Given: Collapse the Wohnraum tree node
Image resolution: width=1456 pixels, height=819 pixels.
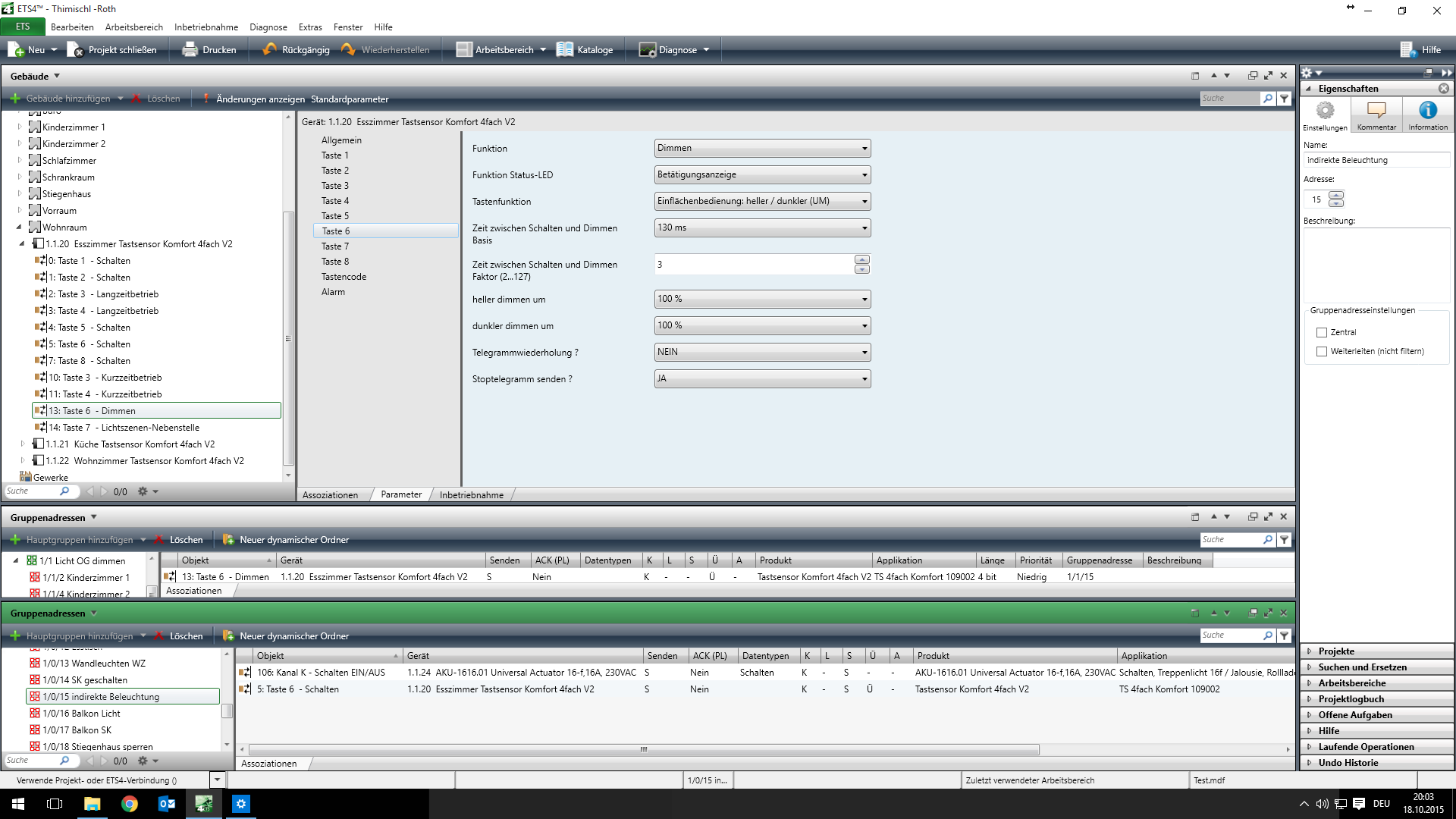Looking at the screenshot, I should tap(19, 227).
